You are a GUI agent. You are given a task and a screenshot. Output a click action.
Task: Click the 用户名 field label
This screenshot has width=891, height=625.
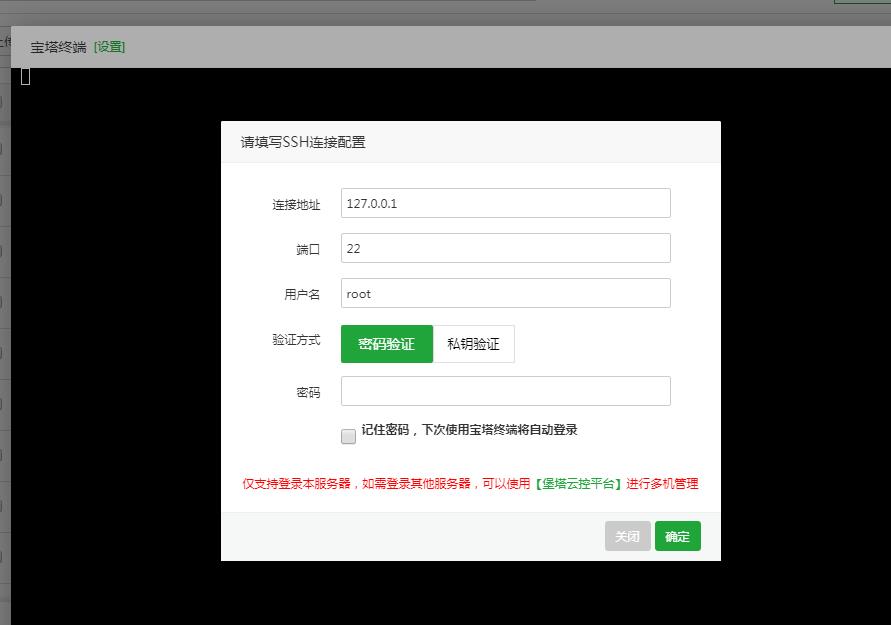click(x=302, y=294)
